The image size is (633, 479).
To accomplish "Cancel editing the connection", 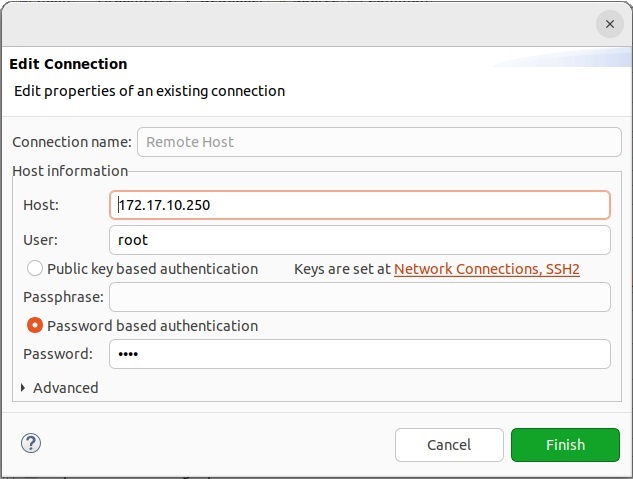I will [x=448, y=445].
